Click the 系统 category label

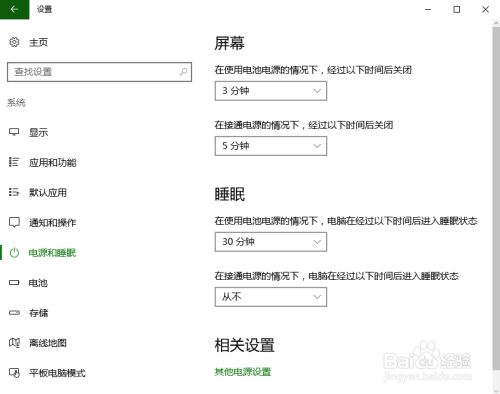click(x=16, y=102)
